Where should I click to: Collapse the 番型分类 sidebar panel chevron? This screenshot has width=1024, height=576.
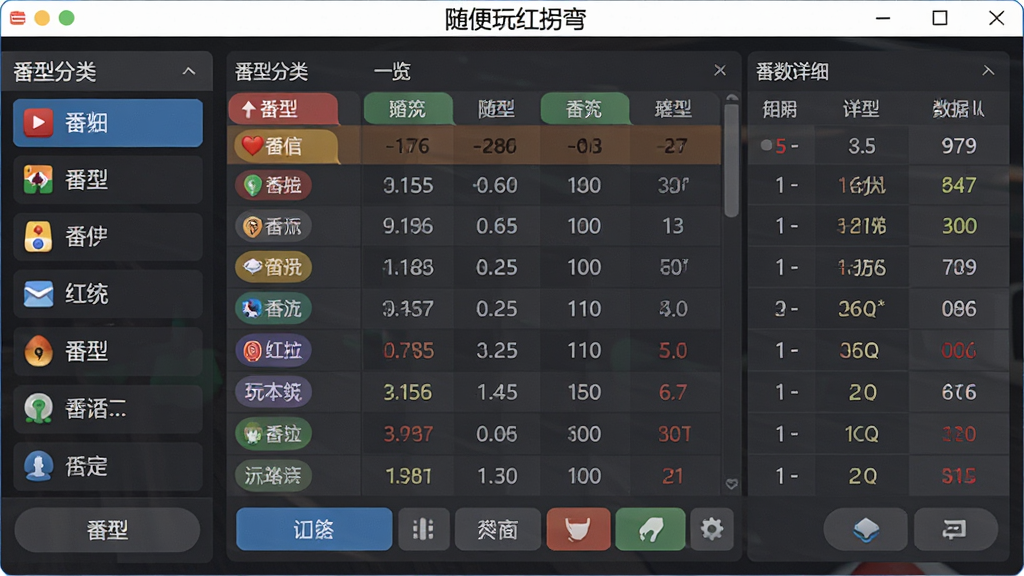coord(189,71)
